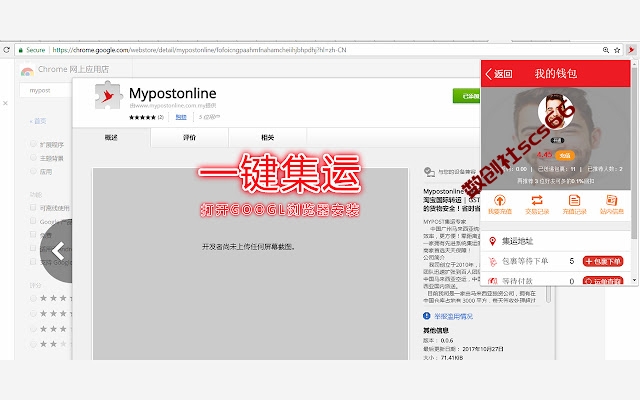Open the zoom magnifier icon in address bar
Viewport: 640px width, 400px height.
pyautogui.click(x=606, y=50)
